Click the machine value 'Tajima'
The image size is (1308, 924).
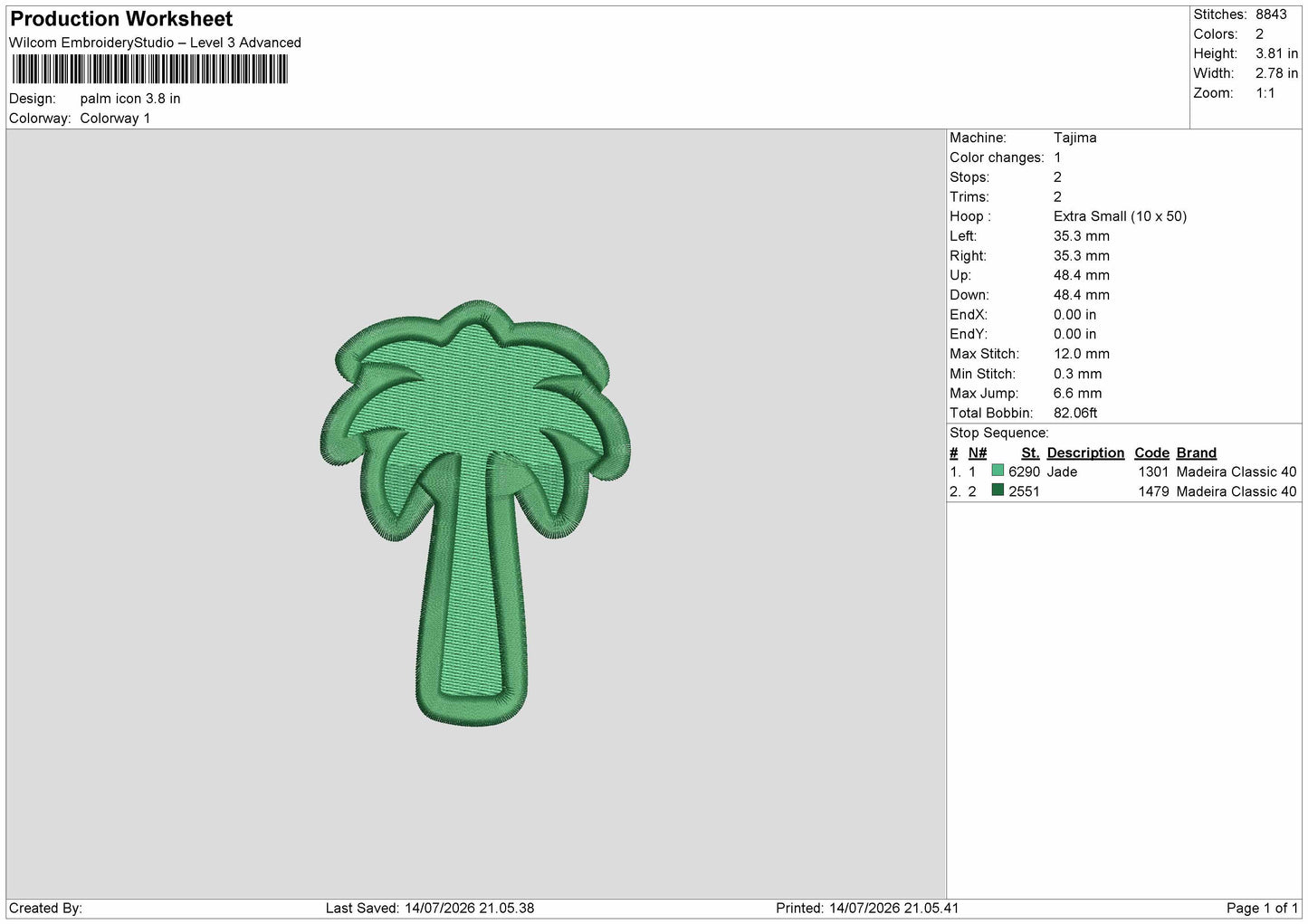[x=1074, y=138]
